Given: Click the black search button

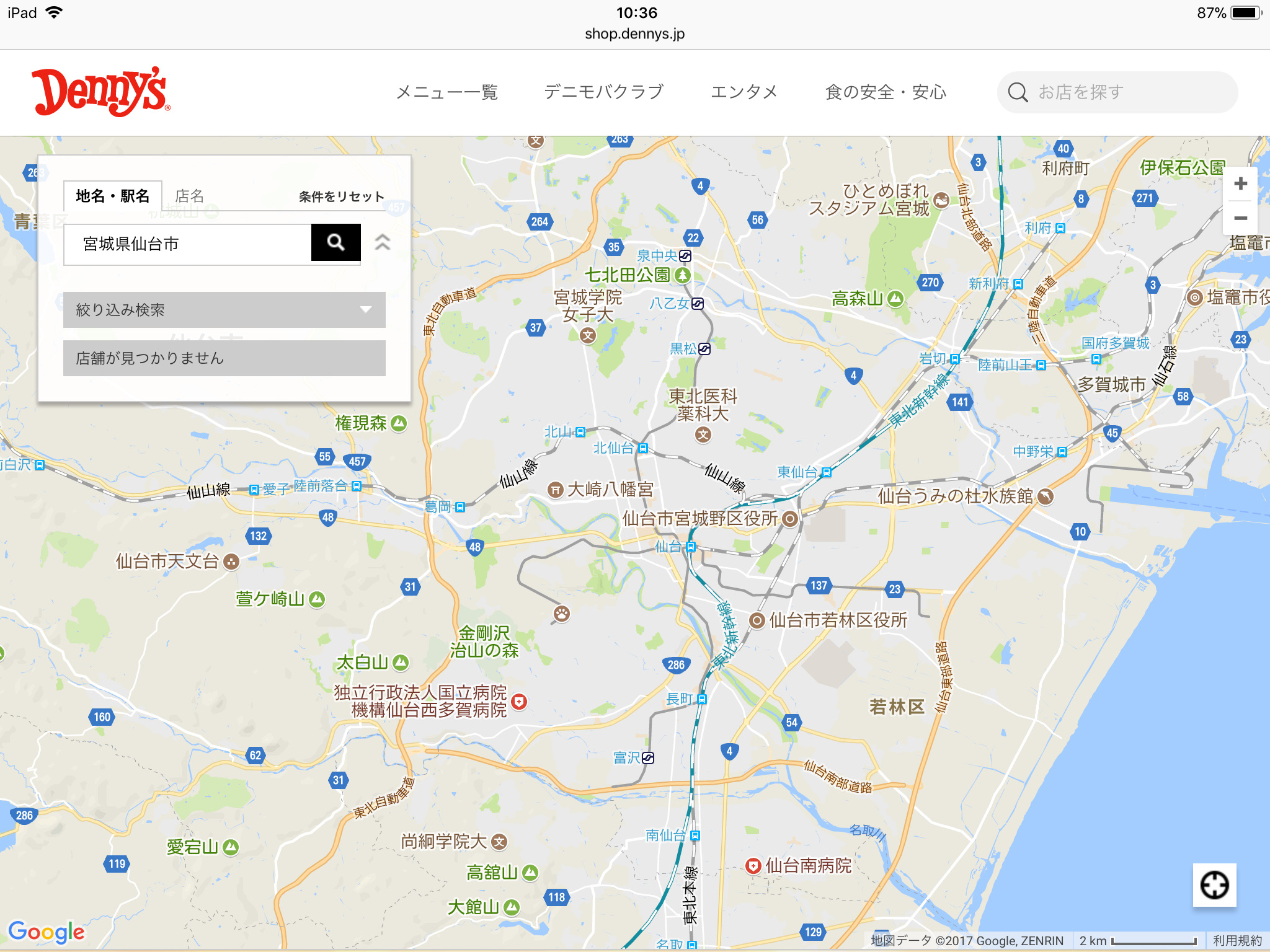Looking at the screenshot, I should point(336,242).
